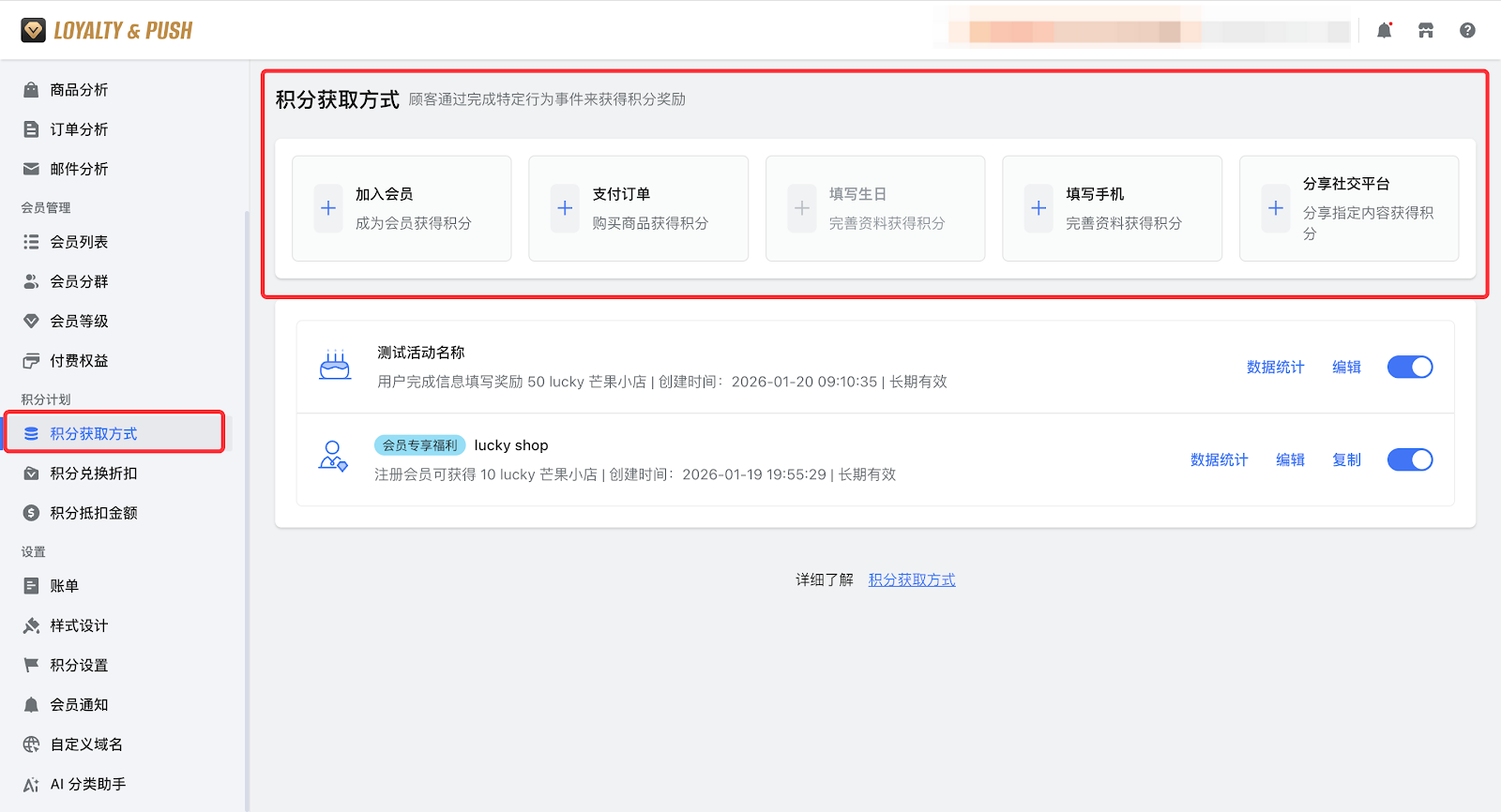The height and width of the screenshot is (812, 1501).
Task: Select 样式设计 in settings section
Action: coord(79,625)
